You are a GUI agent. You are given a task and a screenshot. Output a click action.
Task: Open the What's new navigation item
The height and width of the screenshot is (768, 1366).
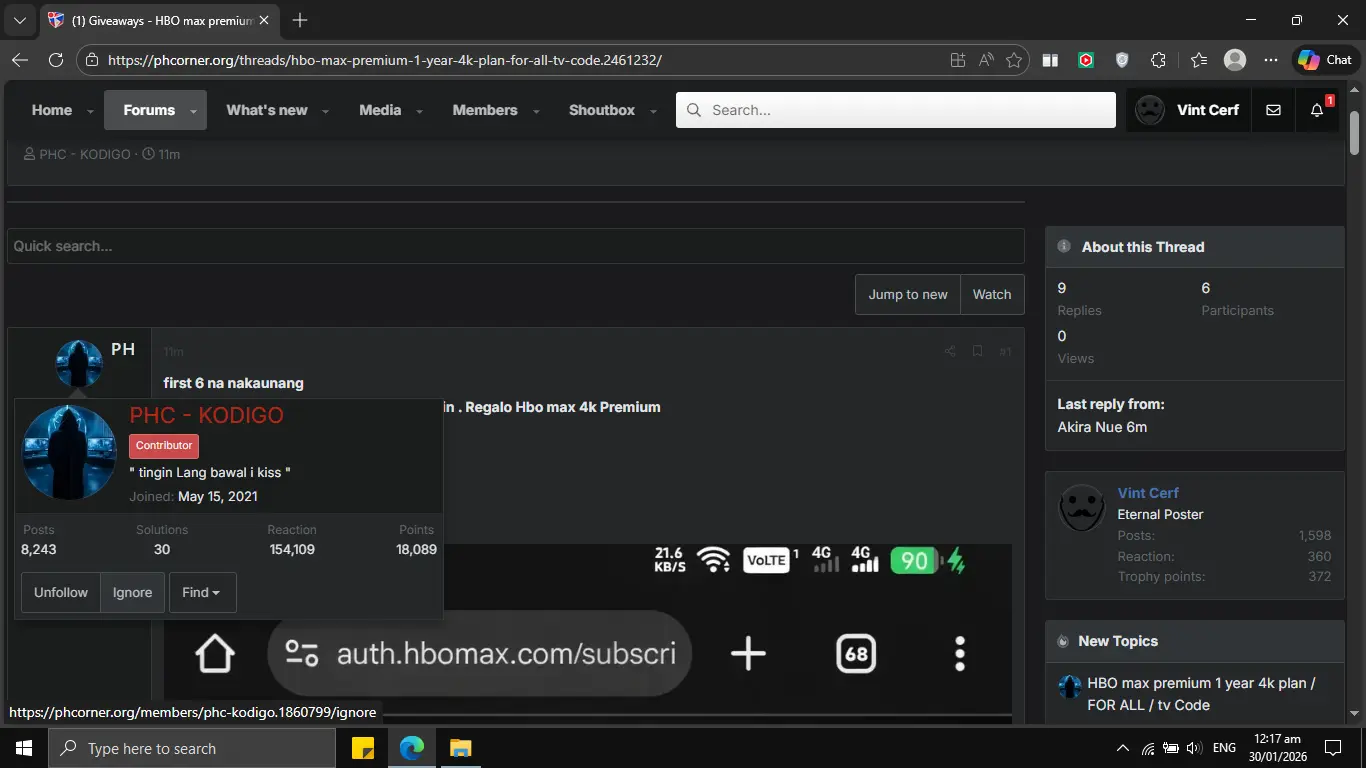click(267, 110)
